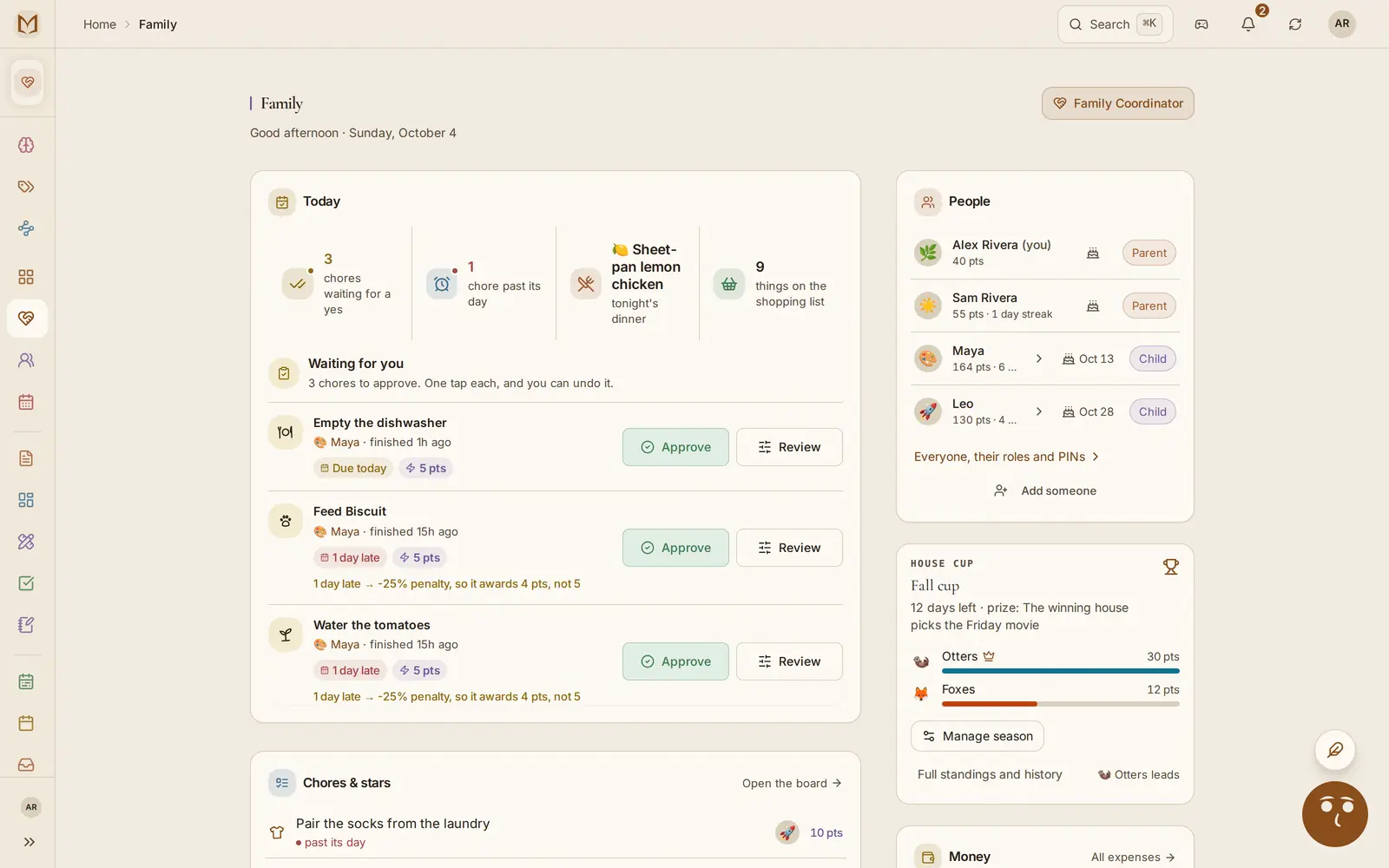Click the House Cup trophy icon
Screen dimensions: 1389x868
1171,567
